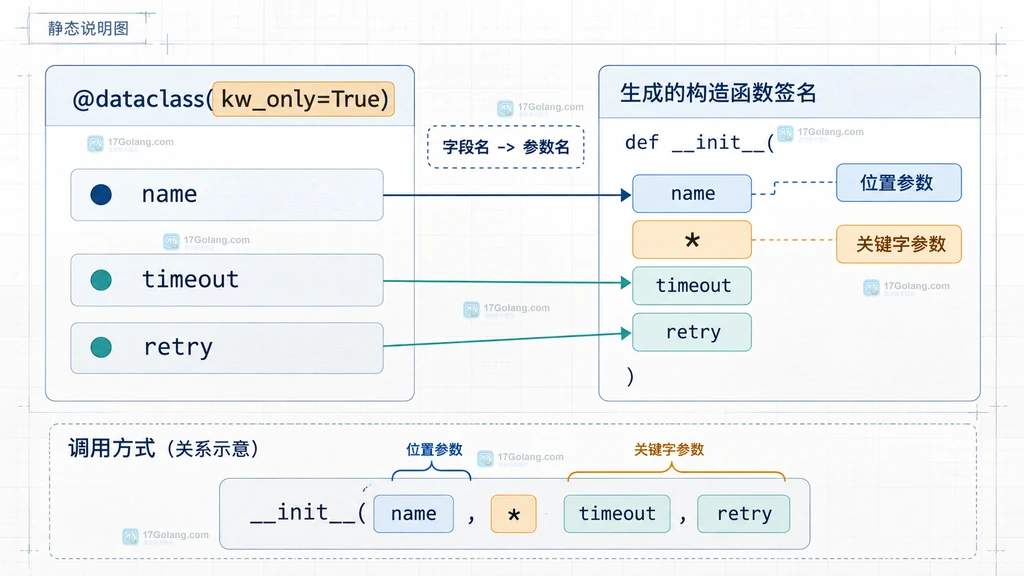Screen dimensions: 1024x576
Task: Select the name parameter box in signature panel
Action: pos(692,193)
